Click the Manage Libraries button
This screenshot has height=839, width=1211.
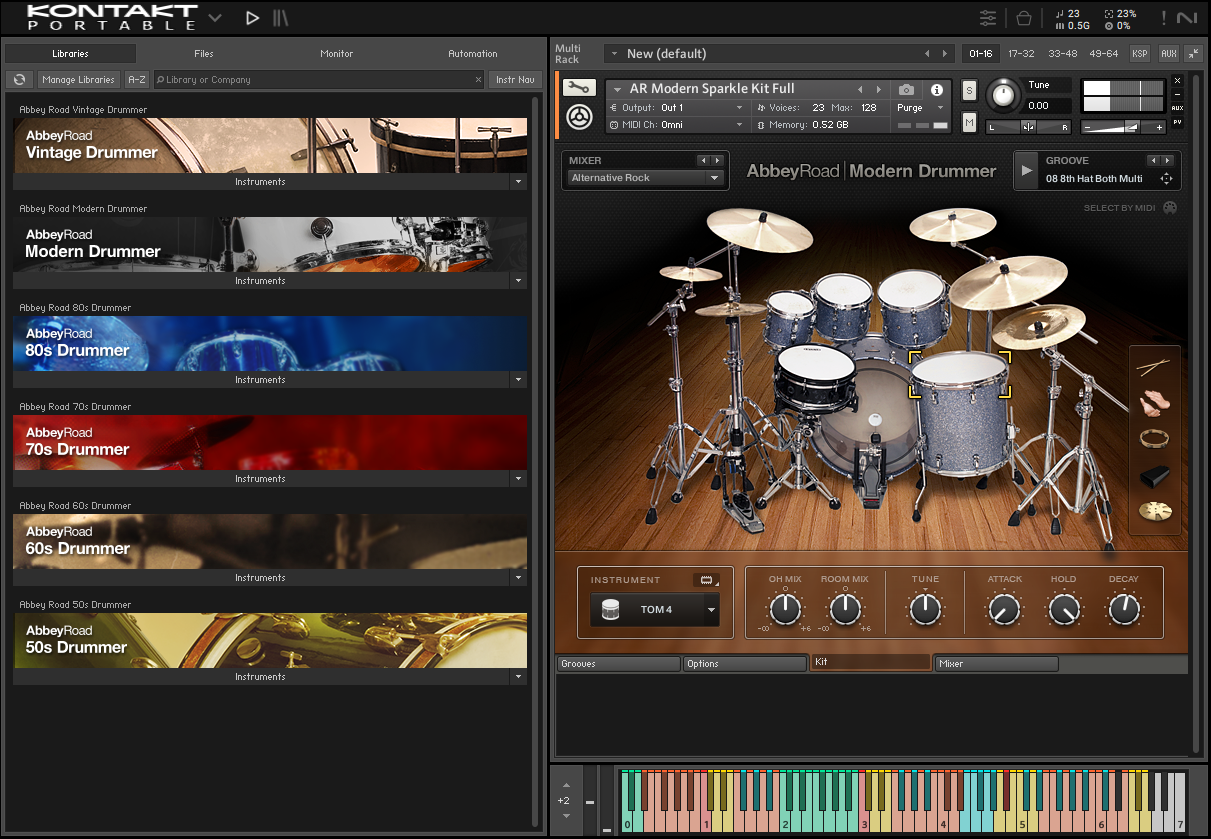pyautogui.click(x=78, y=80)
